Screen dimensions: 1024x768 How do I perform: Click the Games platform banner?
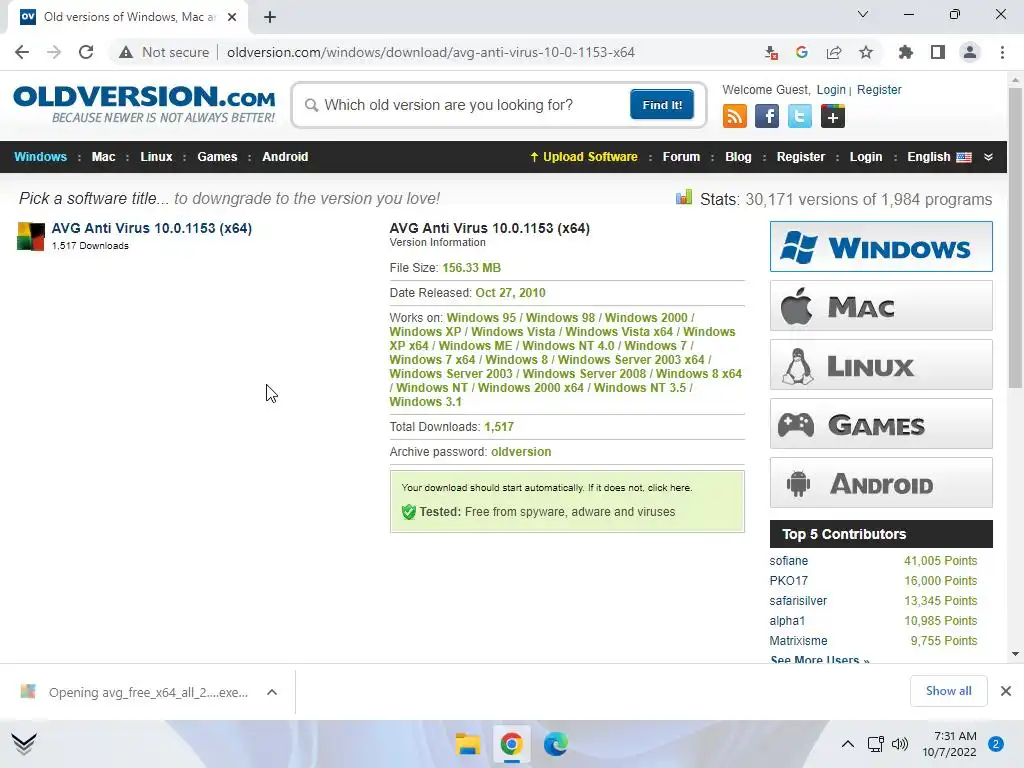click(x=881, y=424)
